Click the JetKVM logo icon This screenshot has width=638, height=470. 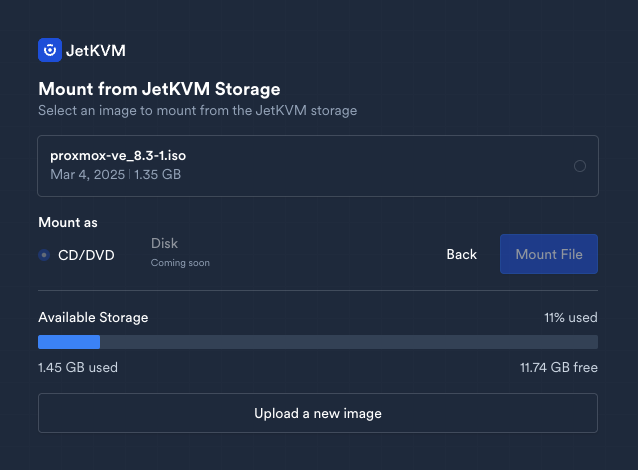49,50
